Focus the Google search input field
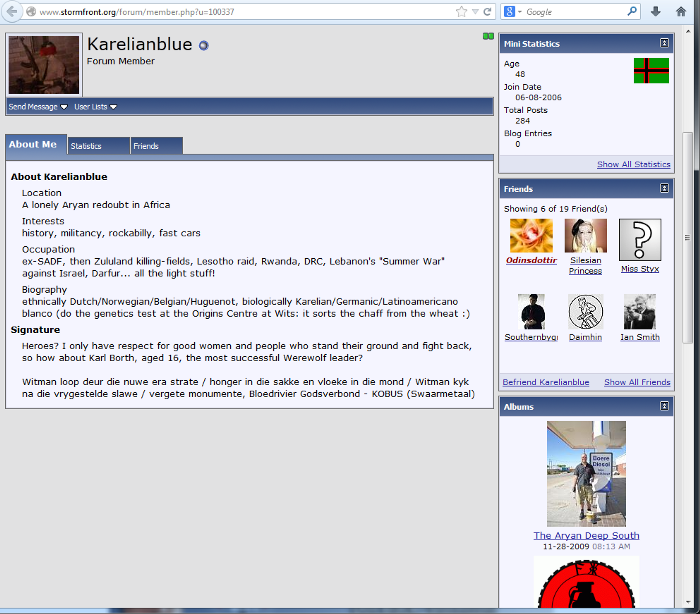This screenshot has height=614, width=700. click(574, 12)
